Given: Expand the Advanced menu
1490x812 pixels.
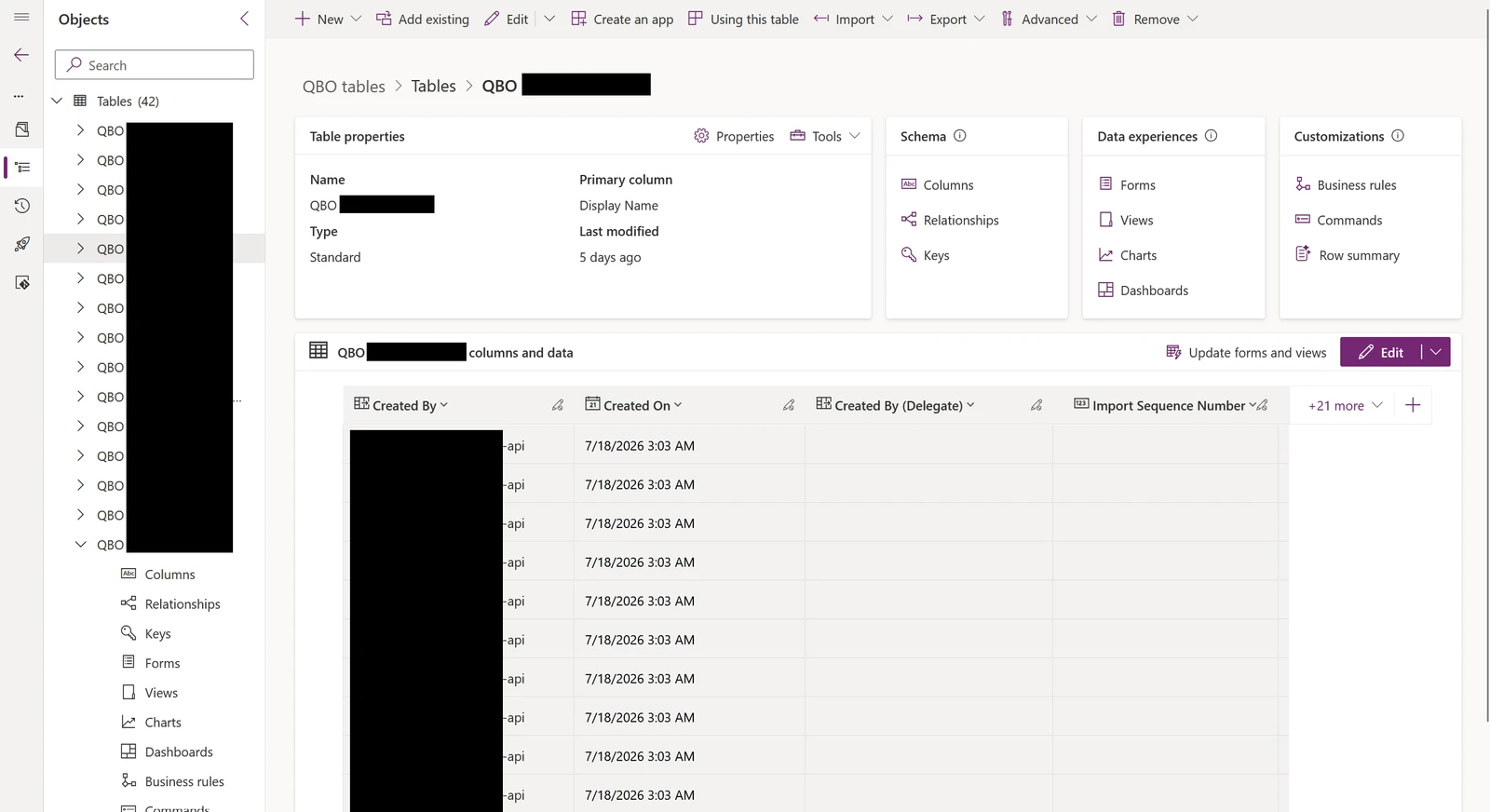Looking at the screenshot, I should (x=1091, y=19).
